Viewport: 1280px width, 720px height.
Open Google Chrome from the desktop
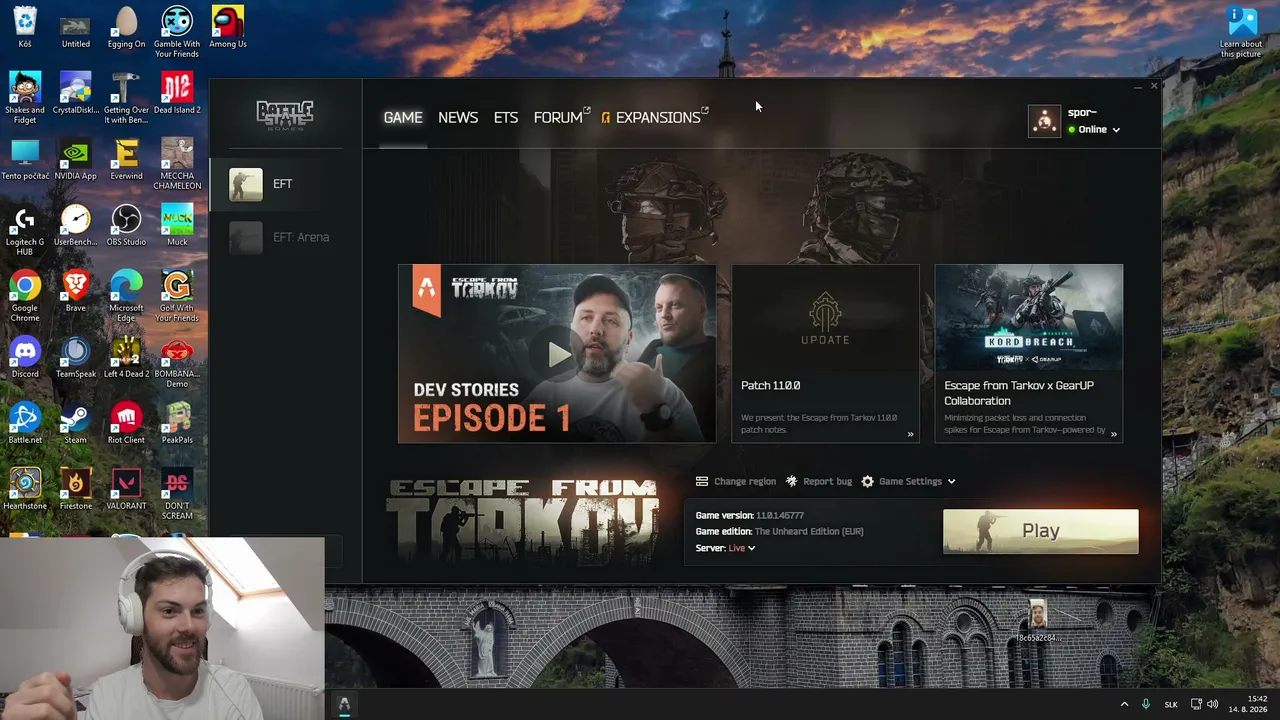[25, 296]
